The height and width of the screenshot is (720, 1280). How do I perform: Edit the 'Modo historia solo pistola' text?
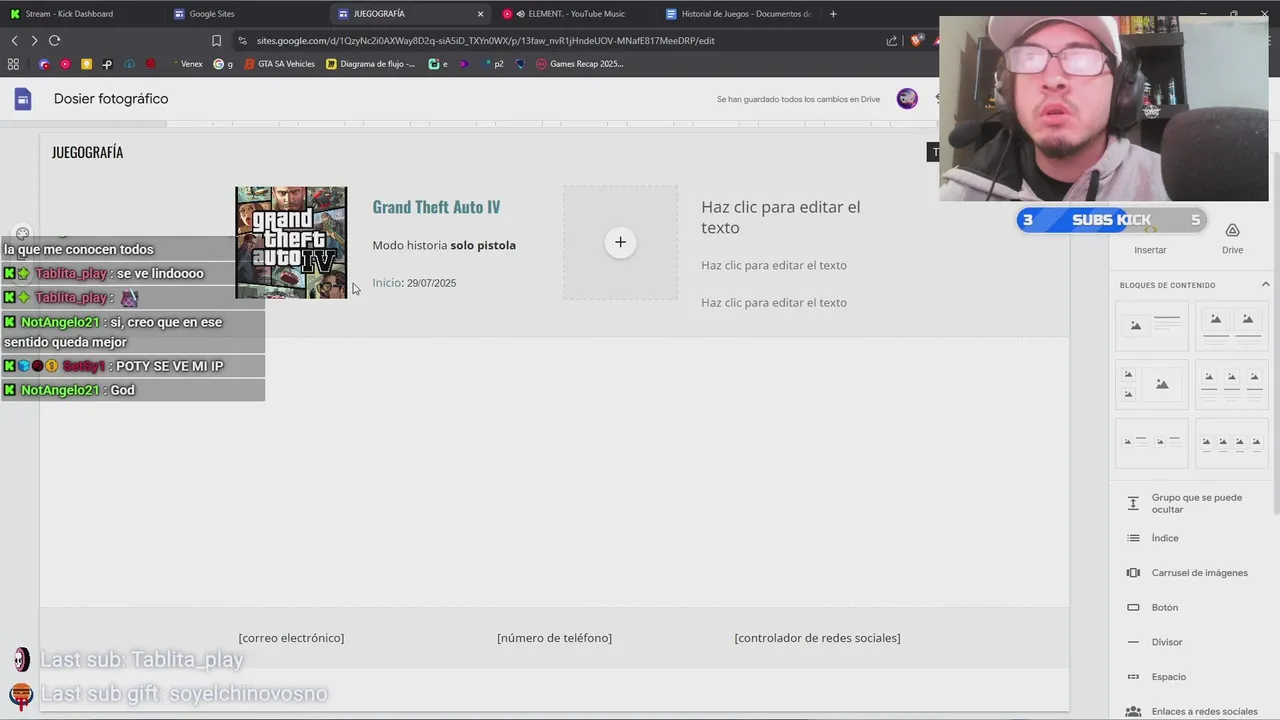[444, 245]
